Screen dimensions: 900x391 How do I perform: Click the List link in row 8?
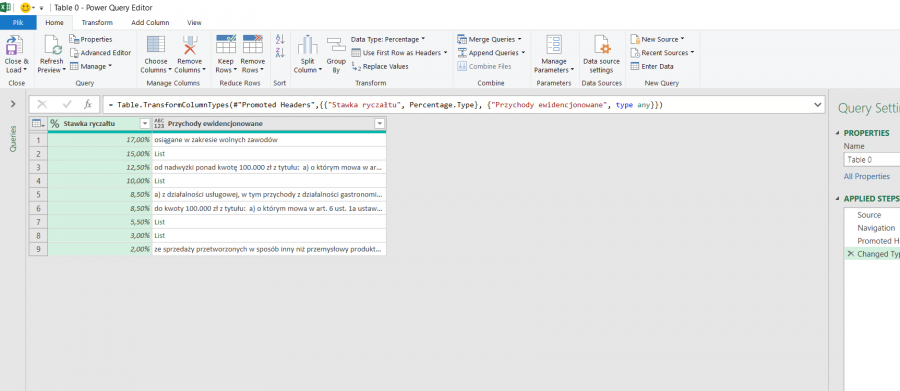160,235
